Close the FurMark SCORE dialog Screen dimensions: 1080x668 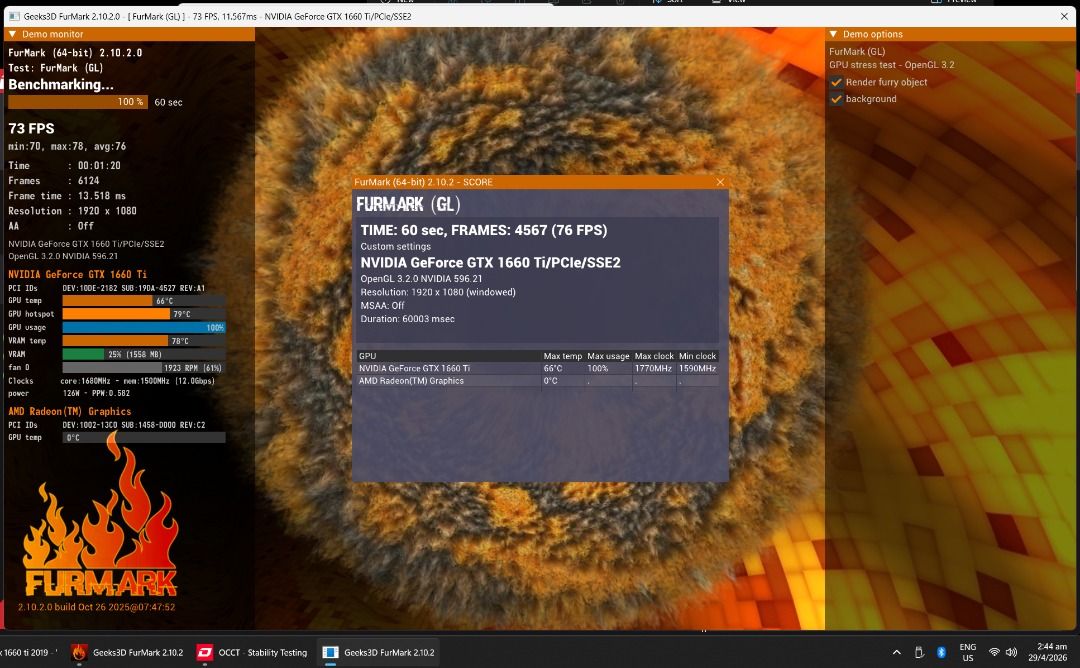pyautogui.click(x=720, y=182)
